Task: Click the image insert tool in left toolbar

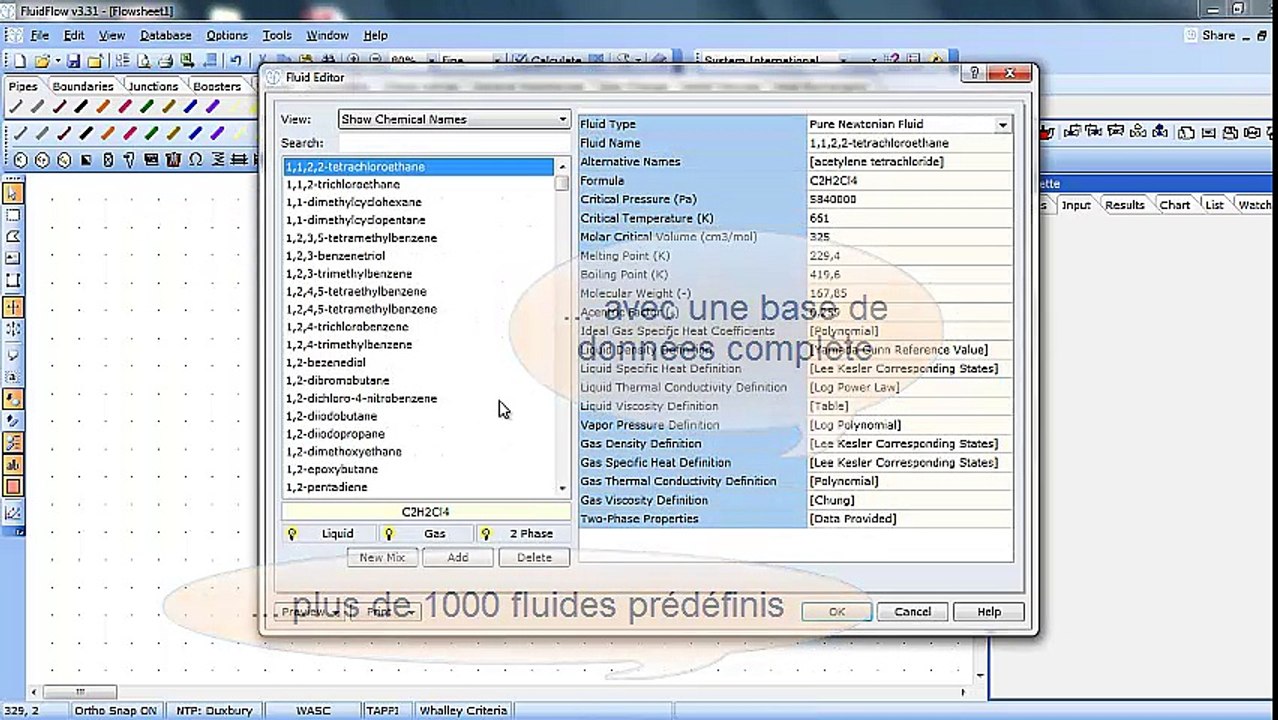Action: (x=13, y=260)
